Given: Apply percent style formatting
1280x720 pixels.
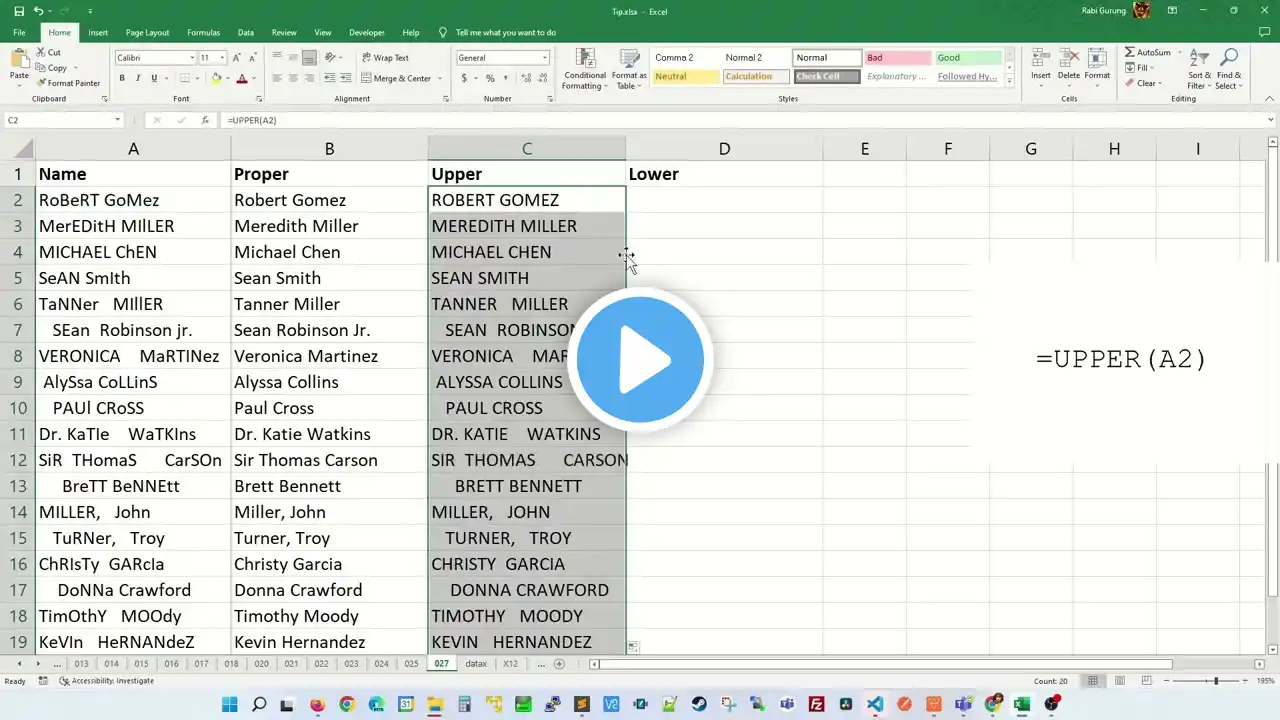Looking at the screenshot, I should 490,78.
